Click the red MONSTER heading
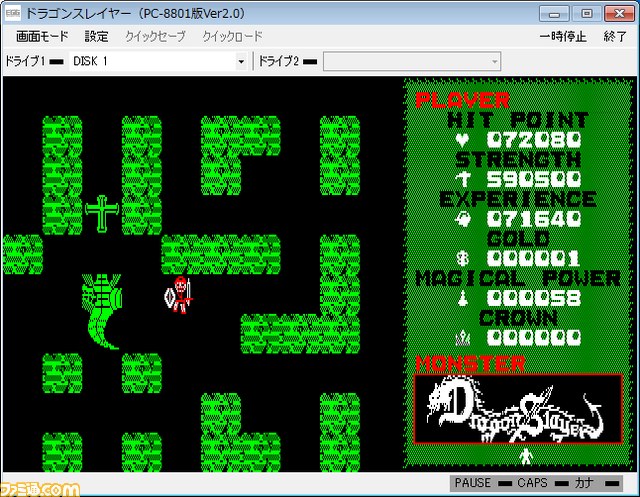Image resolution: width=640 pixels, height=497 pixels. click(x=470, y=364)
